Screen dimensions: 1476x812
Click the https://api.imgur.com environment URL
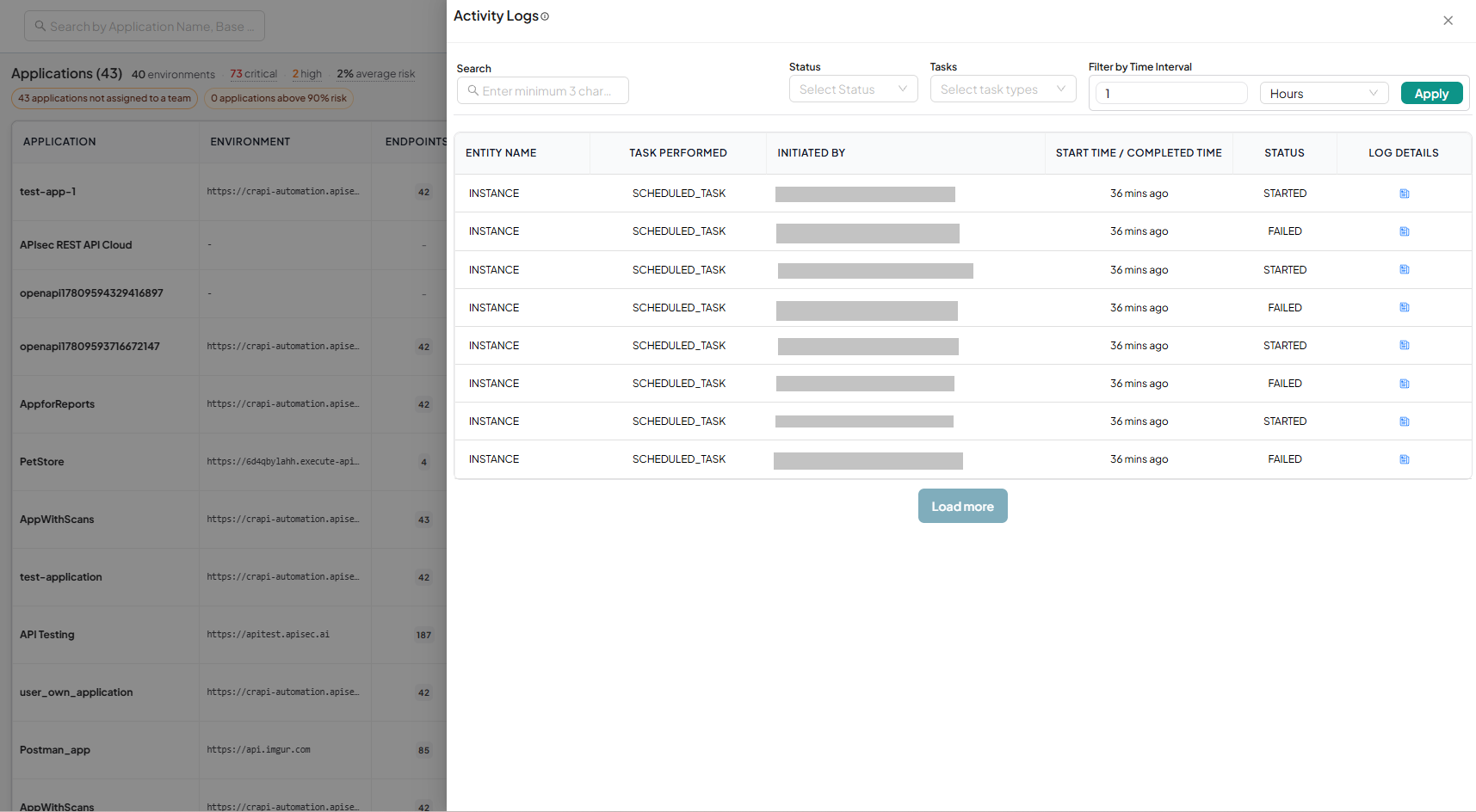258,750
